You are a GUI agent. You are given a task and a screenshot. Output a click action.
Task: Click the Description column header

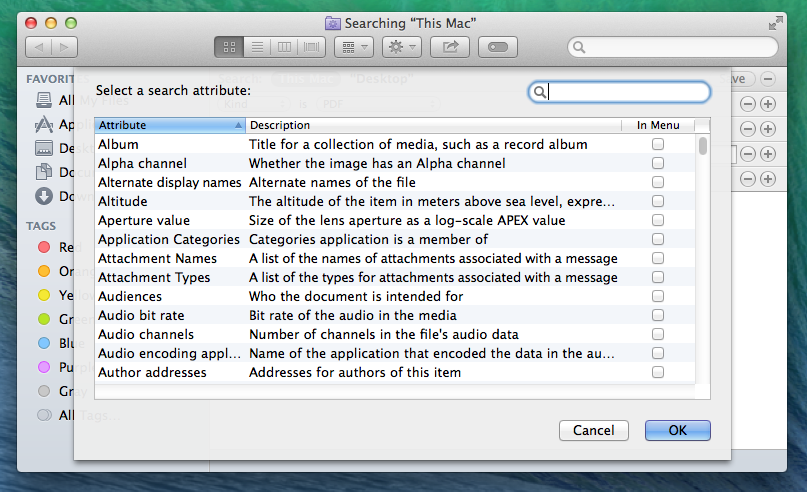coord(433,125)
